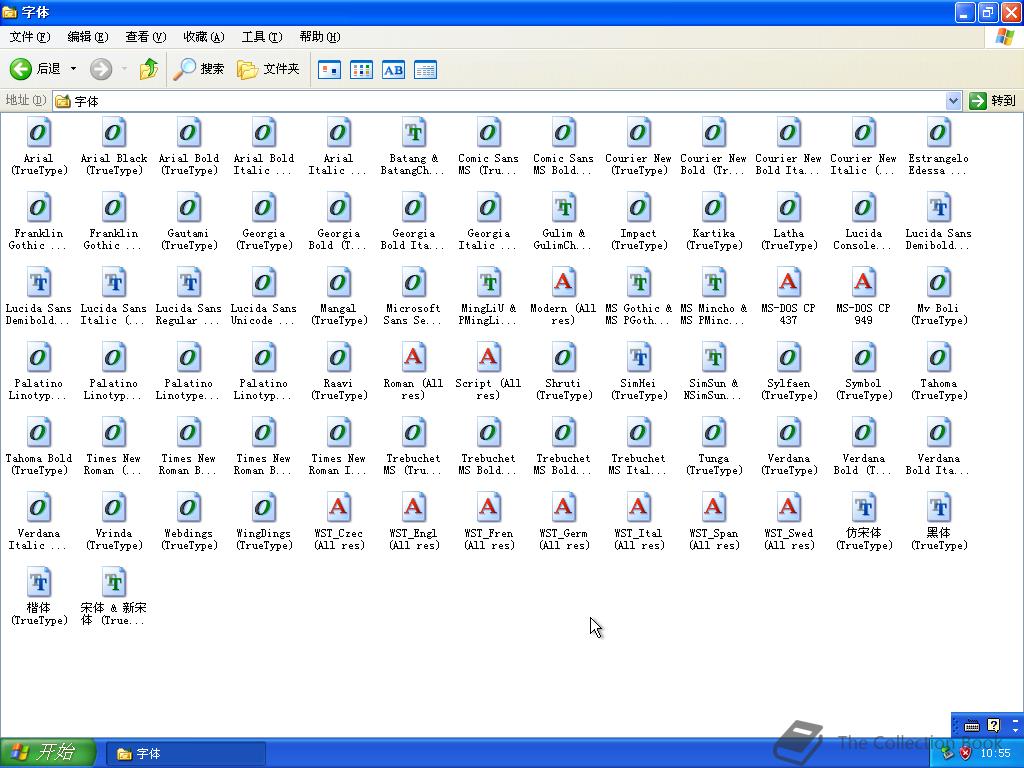The width and height of the screenshot is (1024, 768).
Task: Open the 收藏(A) menu
Action: pos(204,37)
